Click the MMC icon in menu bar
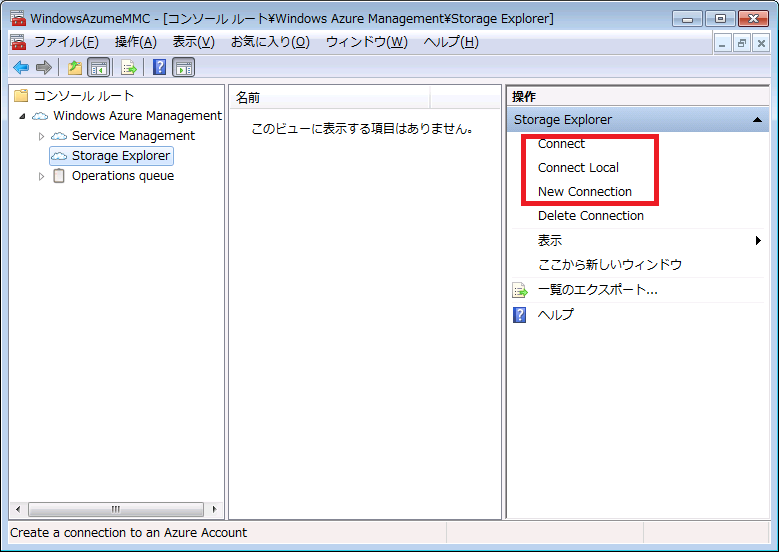This screenshot has height=552, width=779. click(18, 42)
